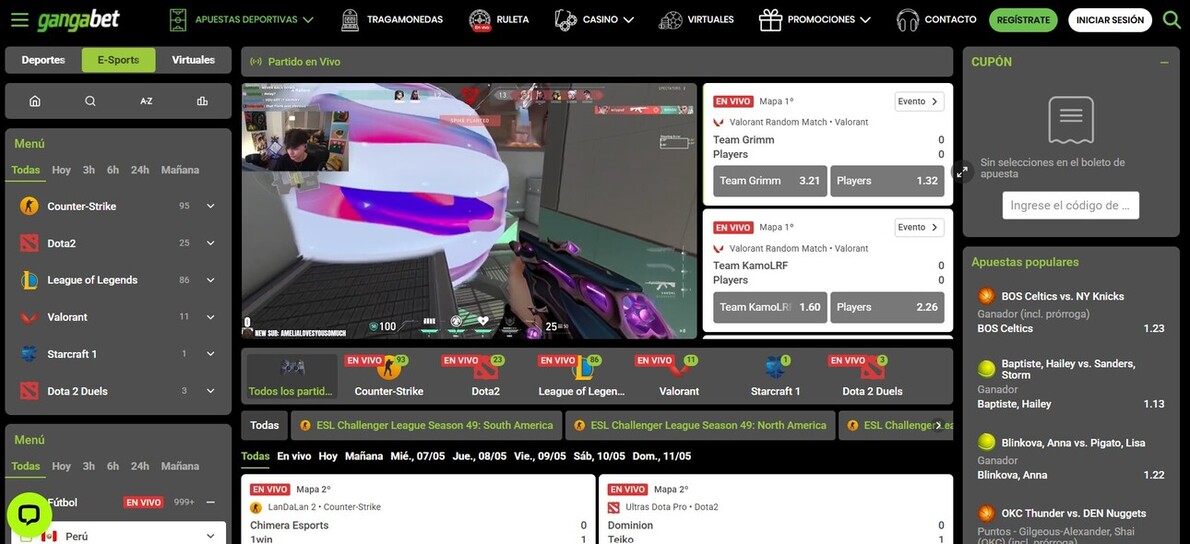The height and width of the screenshot is (544, 1190).
Task: Expand Dota2 menu row chevron
Action: pos(210,243)
